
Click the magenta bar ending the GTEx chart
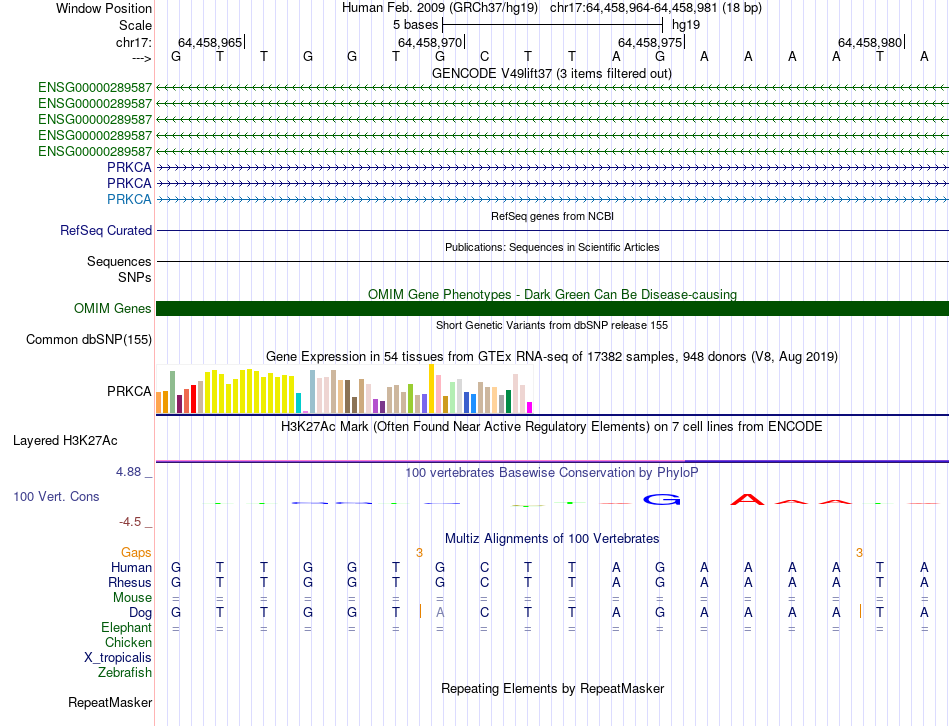[530, 408]
